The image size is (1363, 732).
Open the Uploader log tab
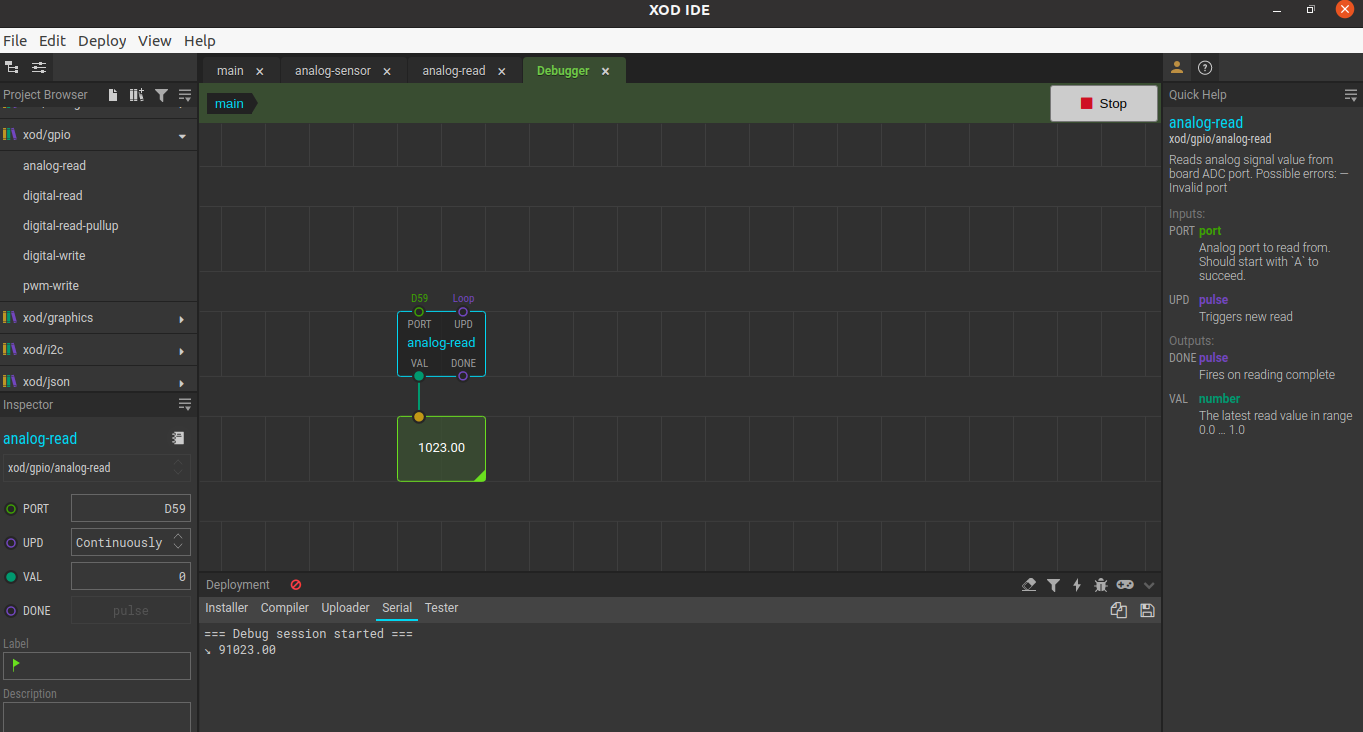click(x=345, y=608)
